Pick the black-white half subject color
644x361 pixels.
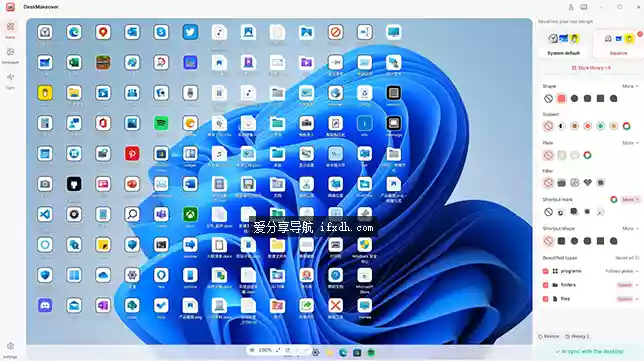click(561, 126)
